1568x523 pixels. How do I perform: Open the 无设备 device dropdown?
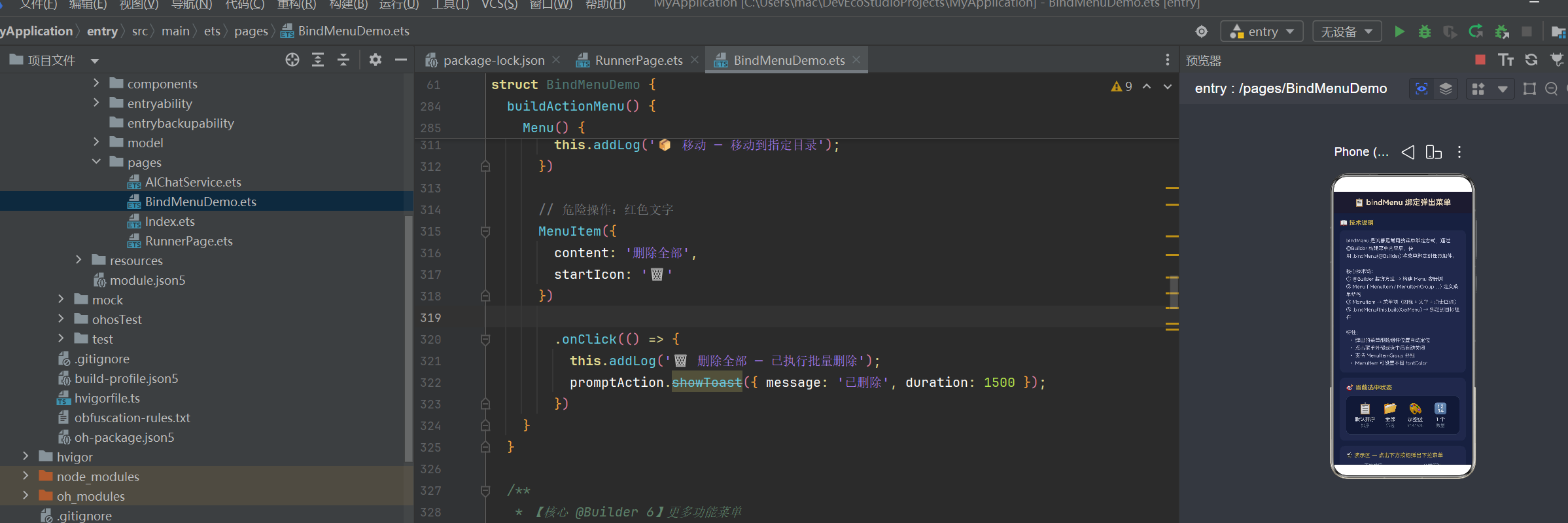1347,31
